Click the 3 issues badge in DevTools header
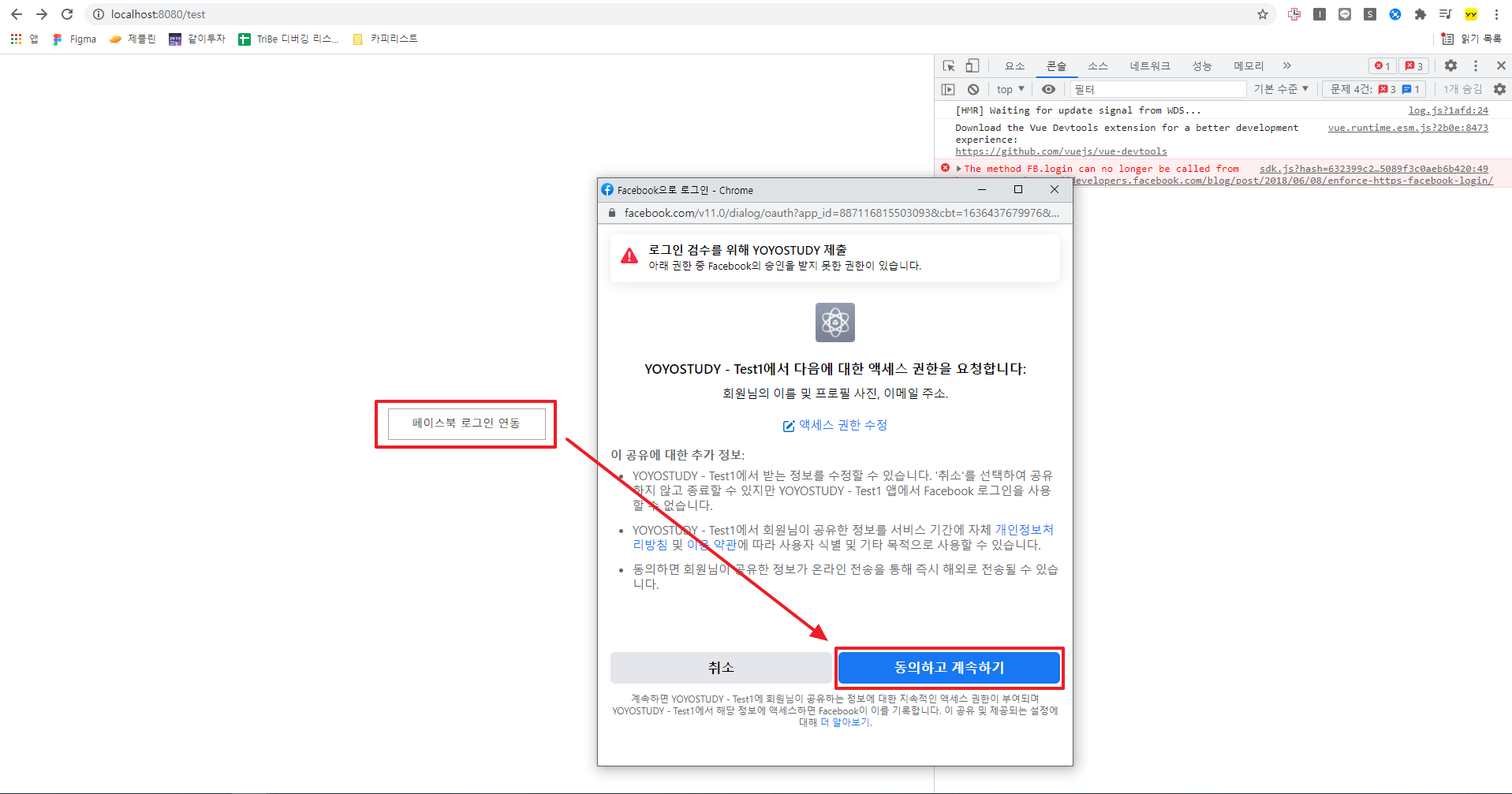The width and height of the screenshot is (1512, 794). click(x=1413, y=65)
